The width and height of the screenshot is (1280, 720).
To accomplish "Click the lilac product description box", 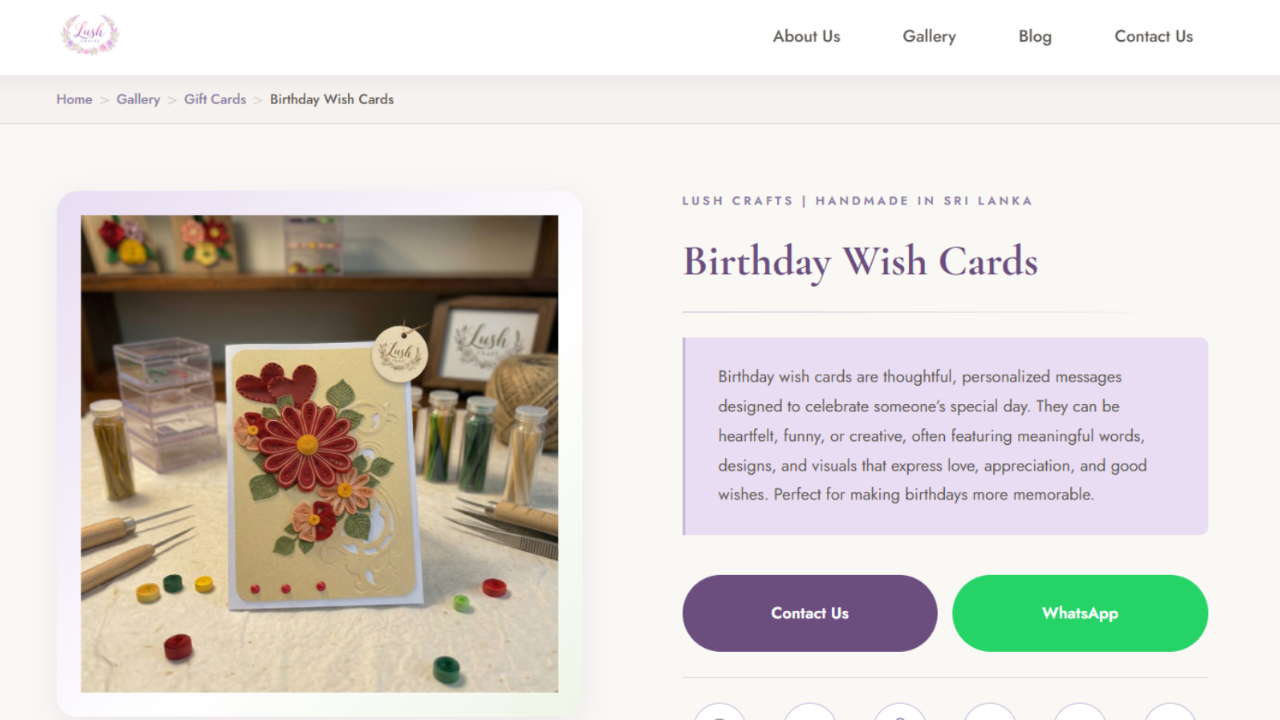I will (945, 435).
